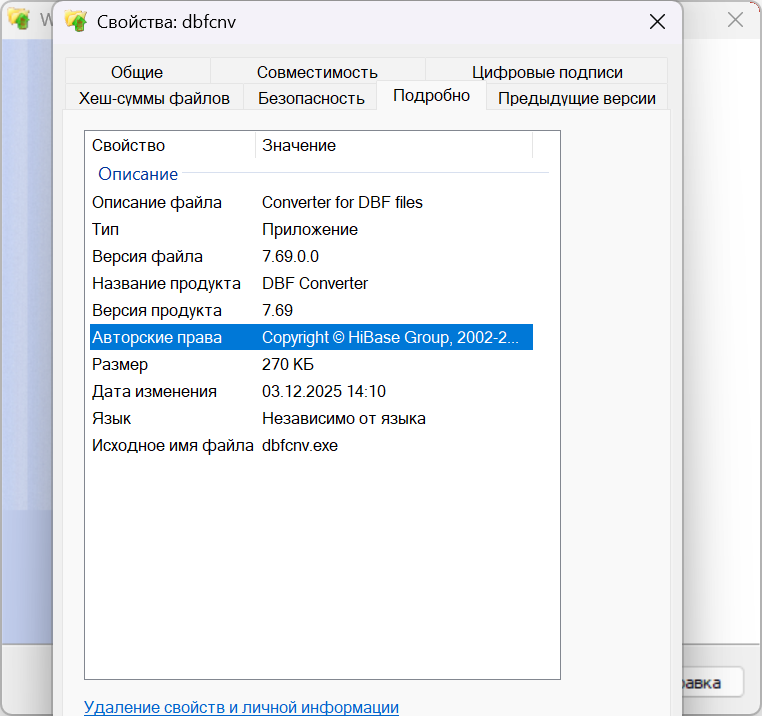Select the Название продукта row
This screenshot has width=762, height=716.
coord(312,283)
